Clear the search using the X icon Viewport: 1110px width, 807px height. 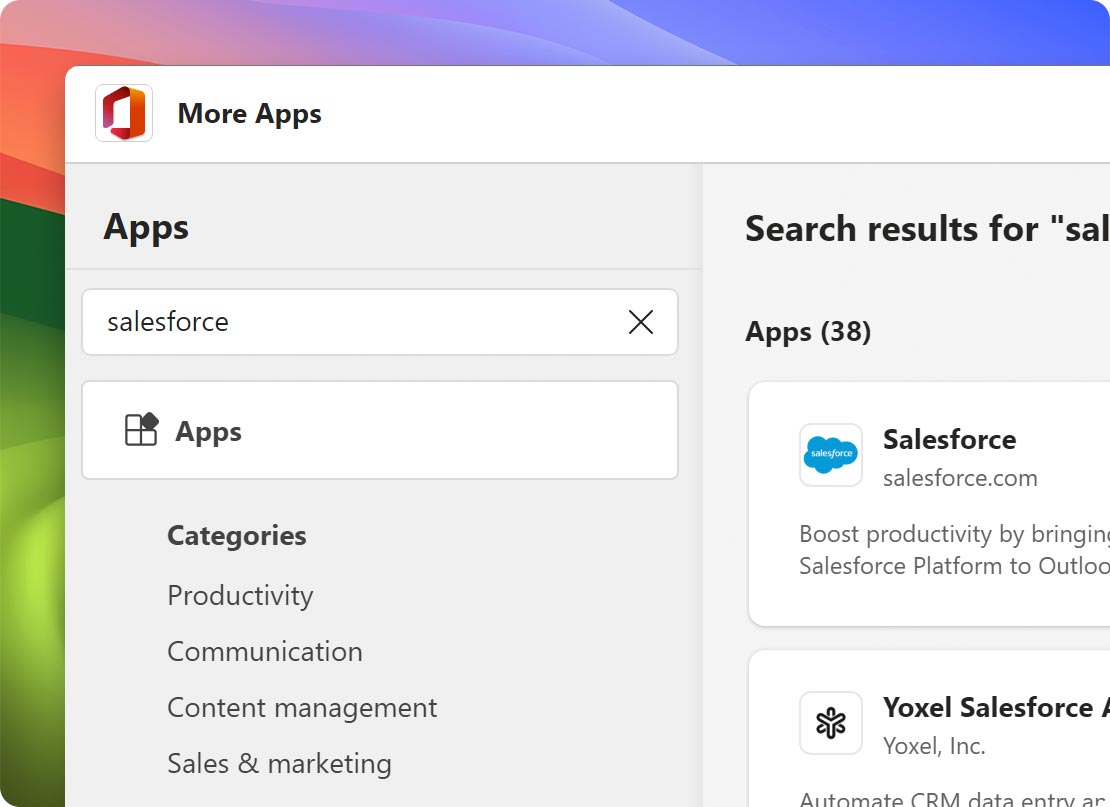pos(640,322)
